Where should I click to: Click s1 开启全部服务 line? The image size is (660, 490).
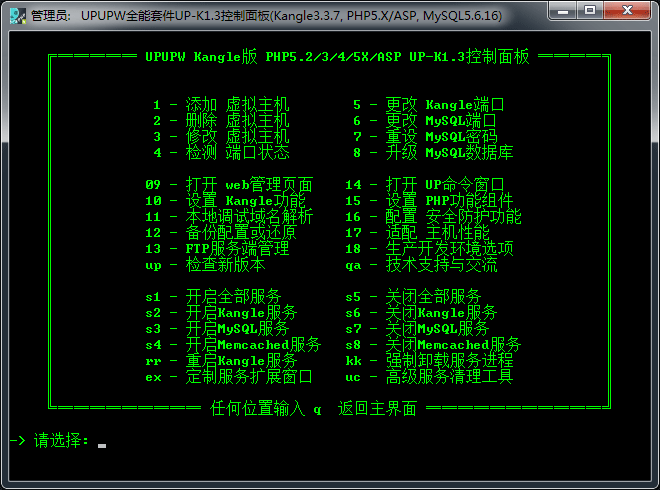[x=213, y=297]
